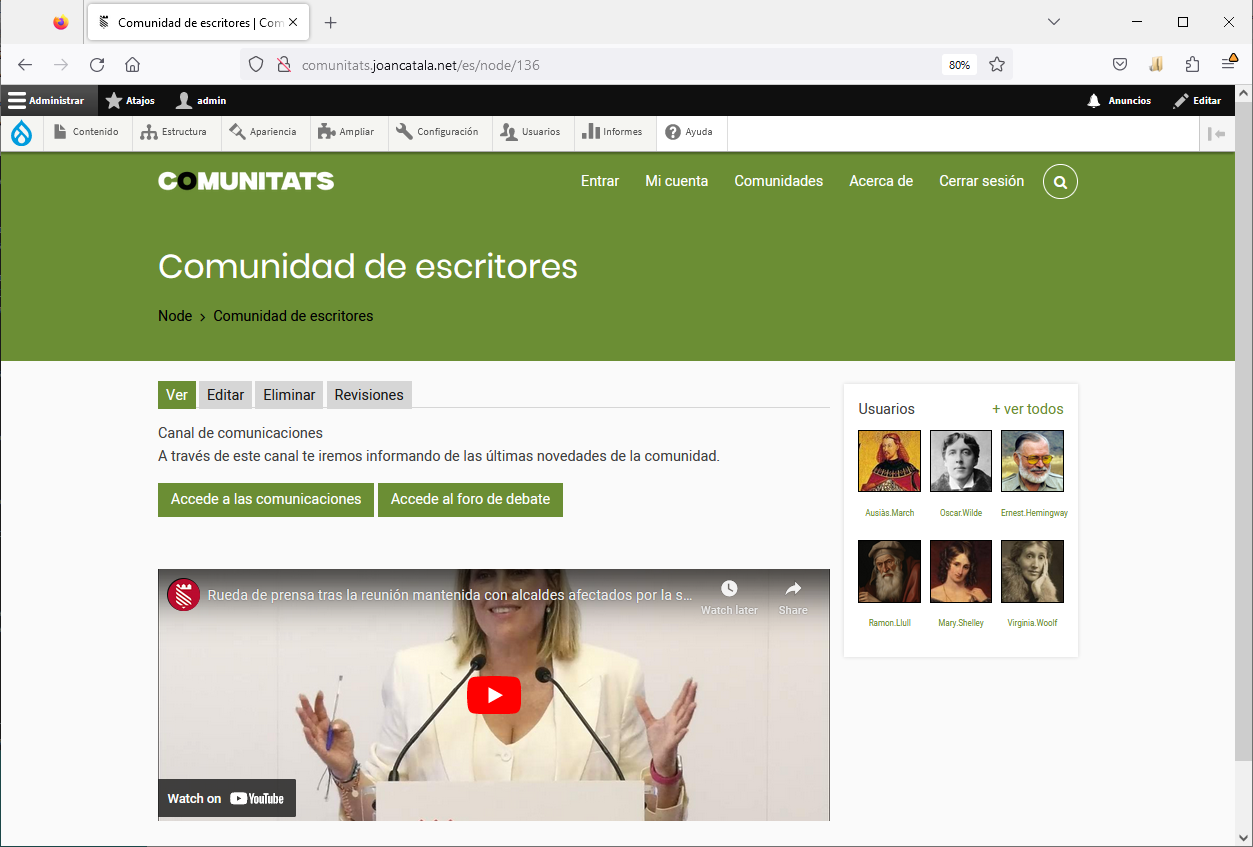Open Ausiàs.March user portrait
Image resolution: width=1253 pixels, height=847 pixels.
point(889,461)
